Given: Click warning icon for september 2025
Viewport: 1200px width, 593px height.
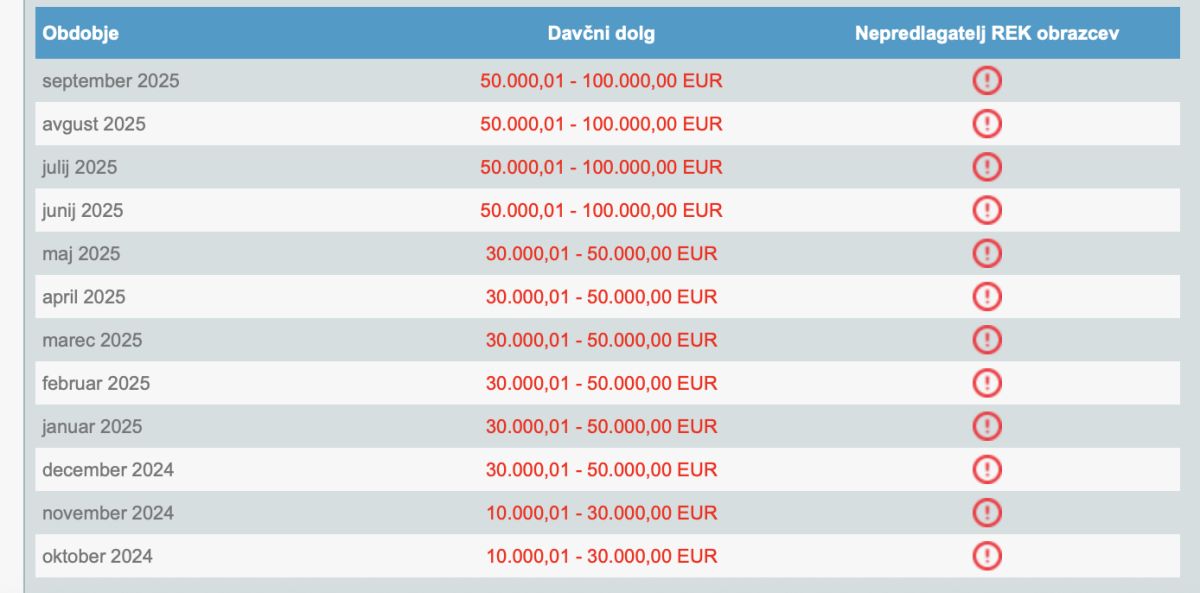Looking at the screenshot, I should (987, 81).
